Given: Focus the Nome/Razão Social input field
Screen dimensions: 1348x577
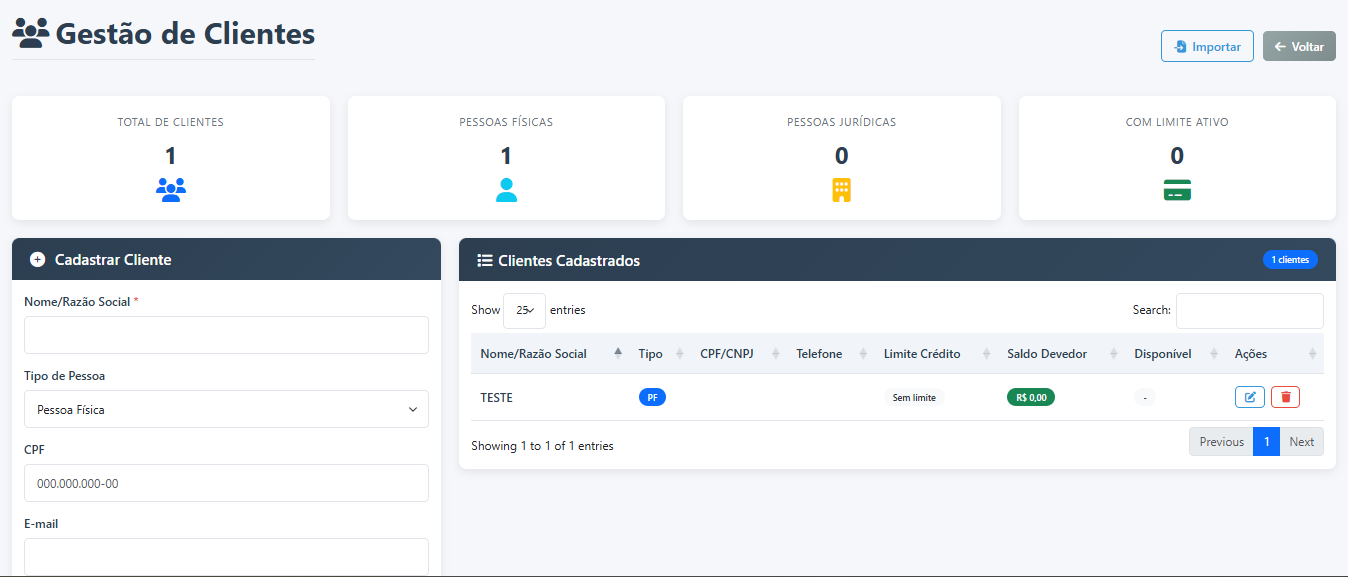Looking at the screenshot, I should [x=226, y=335].
